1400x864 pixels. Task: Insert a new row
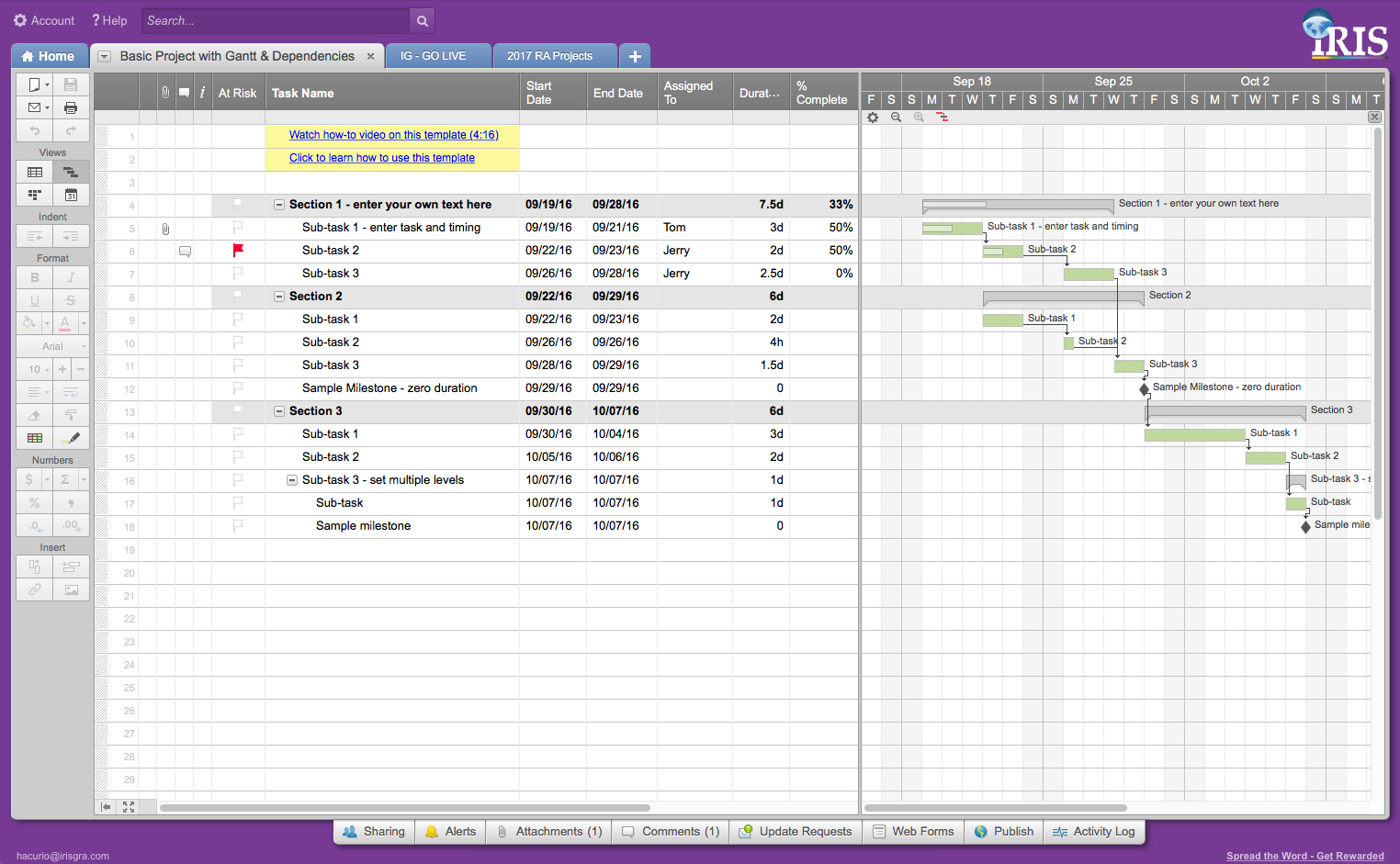(x=71, y=567)
